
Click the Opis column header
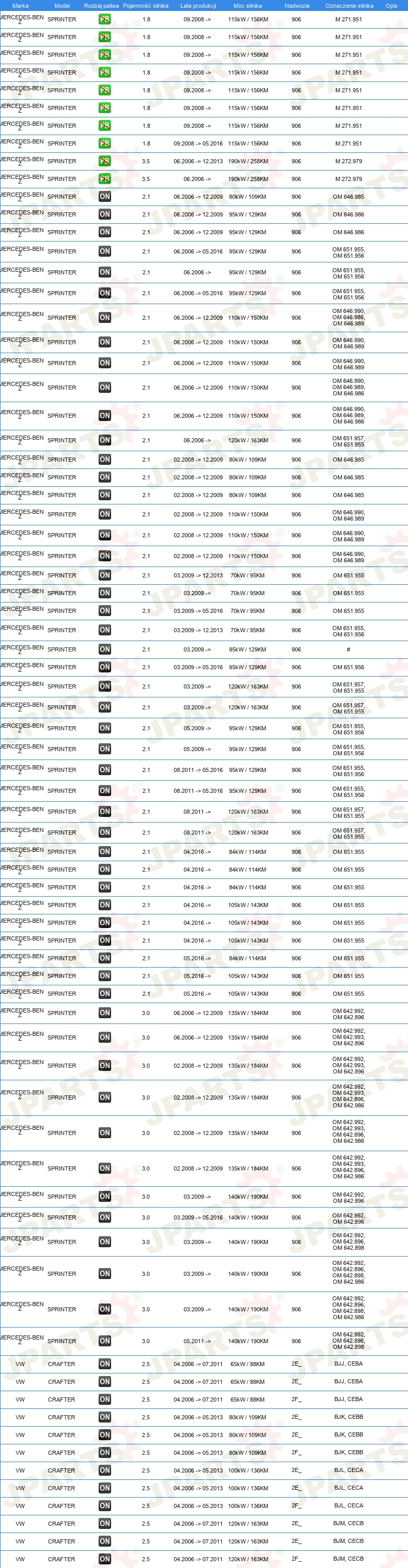click(x=391, y=6)
